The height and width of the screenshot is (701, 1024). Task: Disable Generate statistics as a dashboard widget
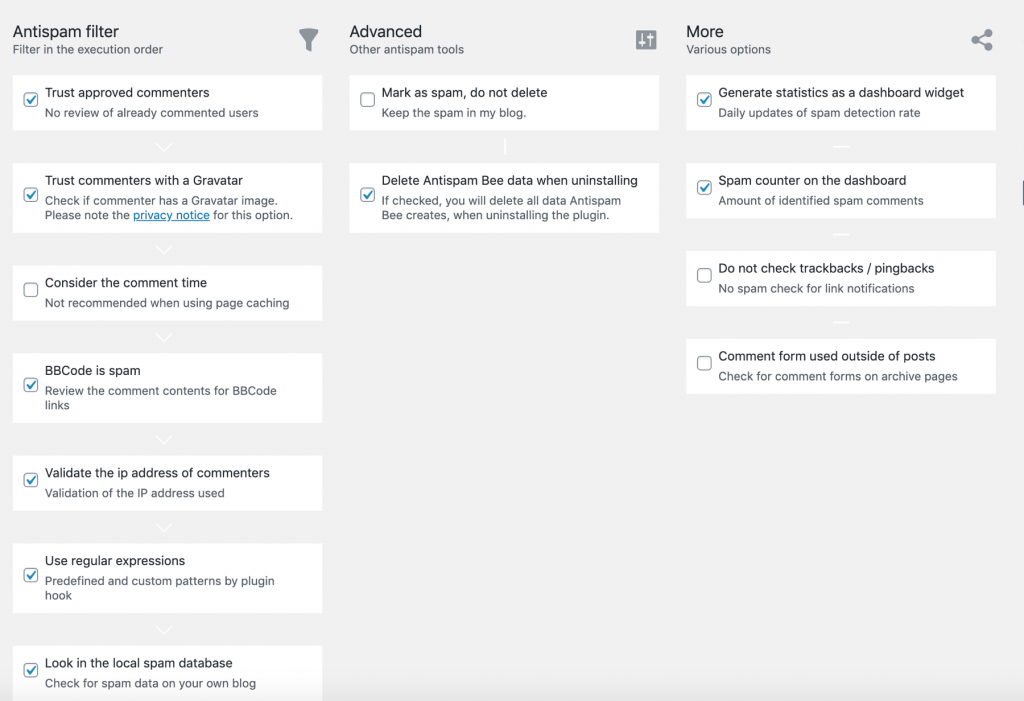point(704,99)
